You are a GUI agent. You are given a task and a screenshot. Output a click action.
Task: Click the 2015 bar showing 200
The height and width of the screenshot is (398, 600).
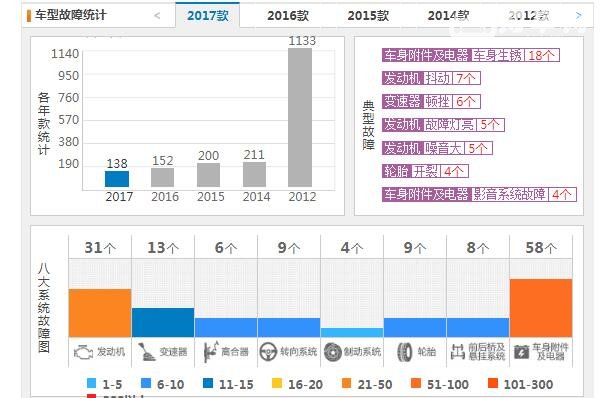pyautogui.click(x=209, y=175)
